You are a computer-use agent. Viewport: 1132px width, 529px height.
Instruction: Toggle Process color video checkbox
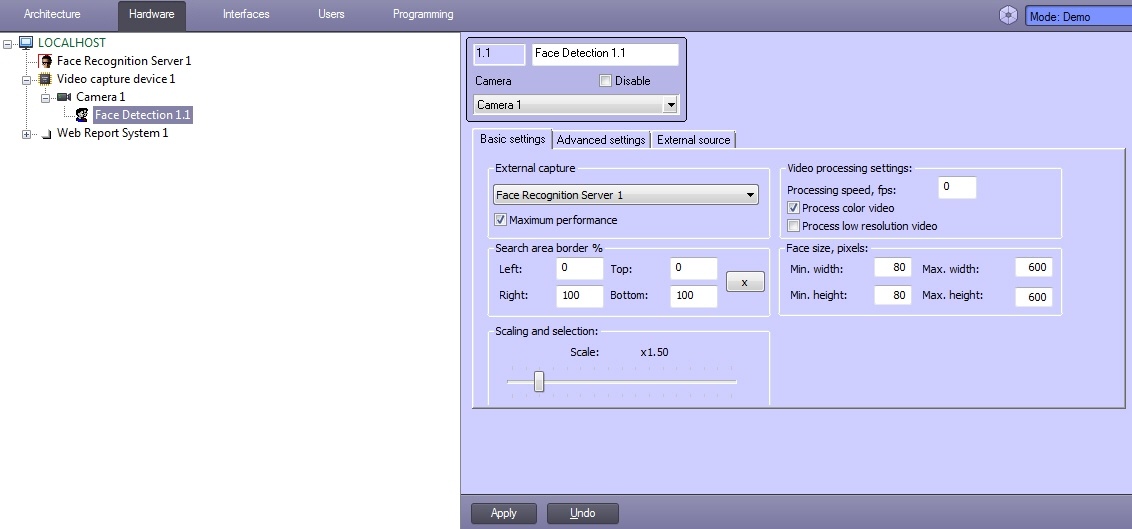794,208
